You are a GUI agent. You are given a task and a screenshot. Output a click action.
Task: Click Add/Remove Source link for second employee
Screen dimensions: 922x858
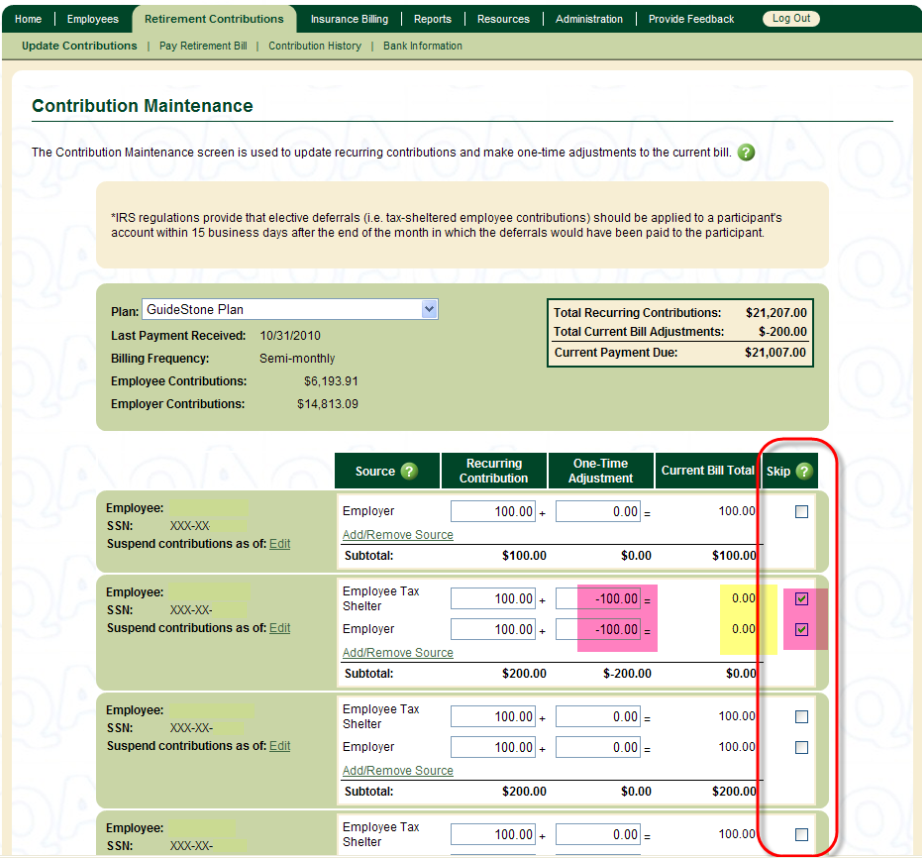tap(397, 653)
